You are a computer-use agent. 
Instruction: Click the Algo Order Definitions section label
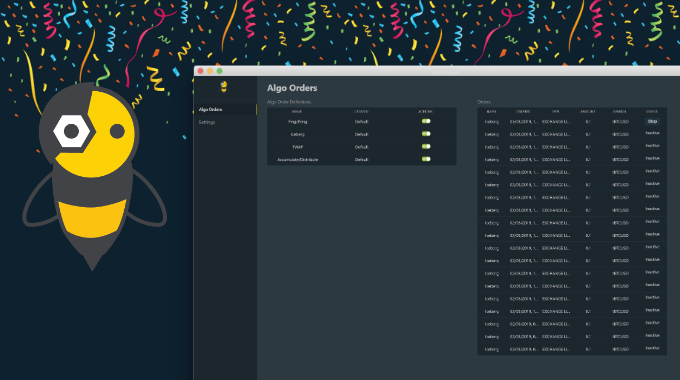click(x=289, y=102)
